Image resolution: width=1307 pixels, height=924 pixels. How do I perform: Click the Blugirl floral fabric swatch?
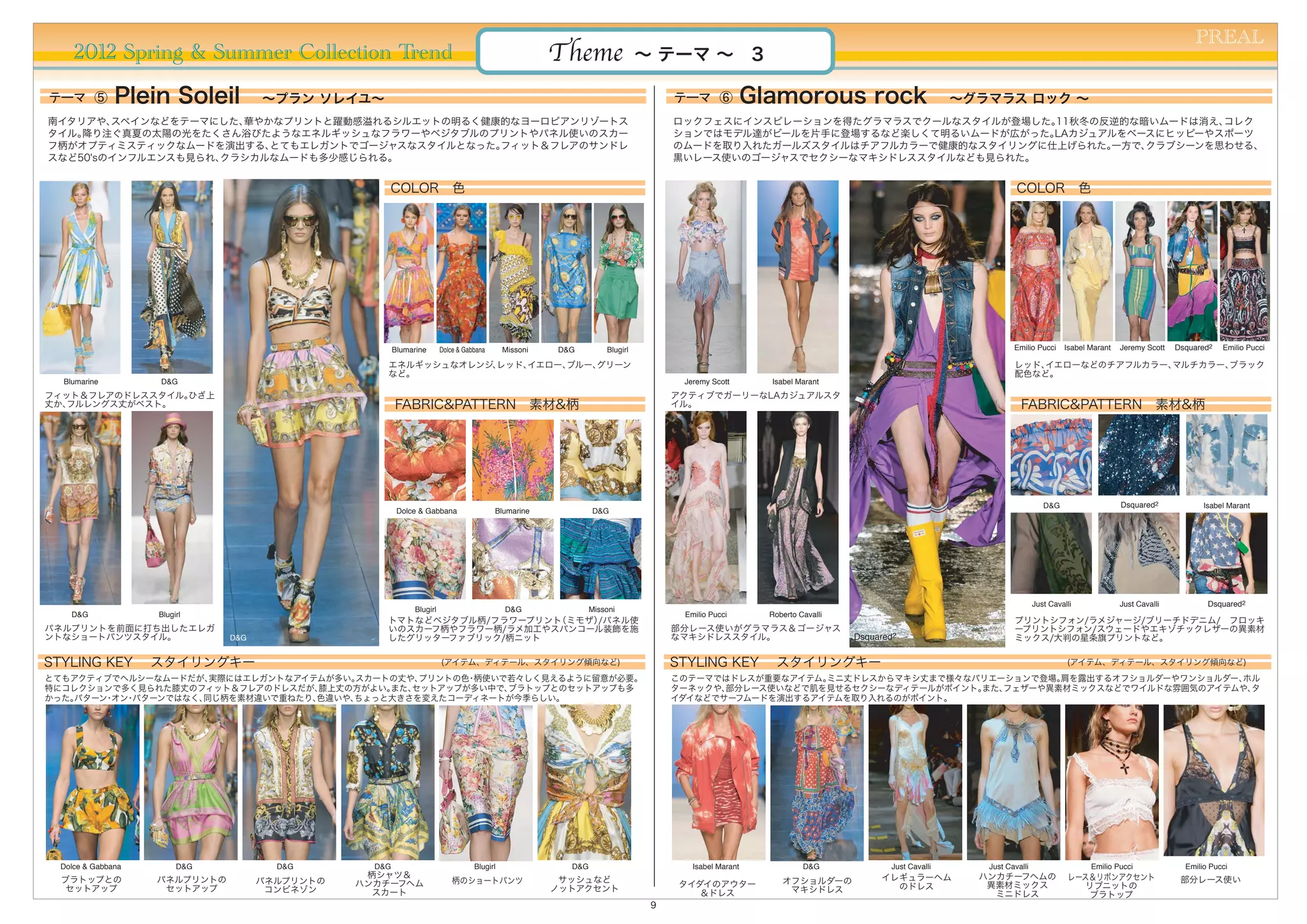coord(425,558)
